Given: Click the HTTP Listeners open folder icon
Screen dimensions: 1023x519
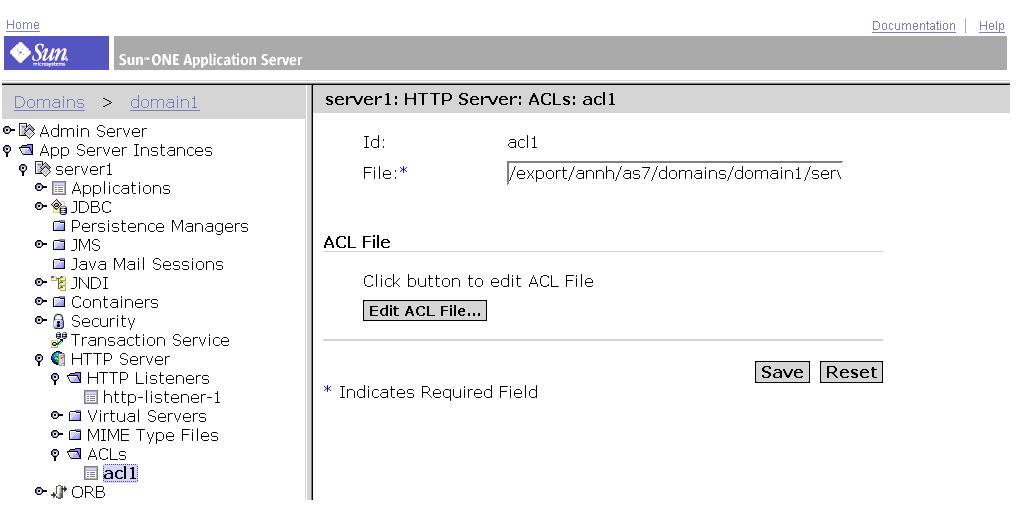Looking at the screenshot, I should 74,378.
